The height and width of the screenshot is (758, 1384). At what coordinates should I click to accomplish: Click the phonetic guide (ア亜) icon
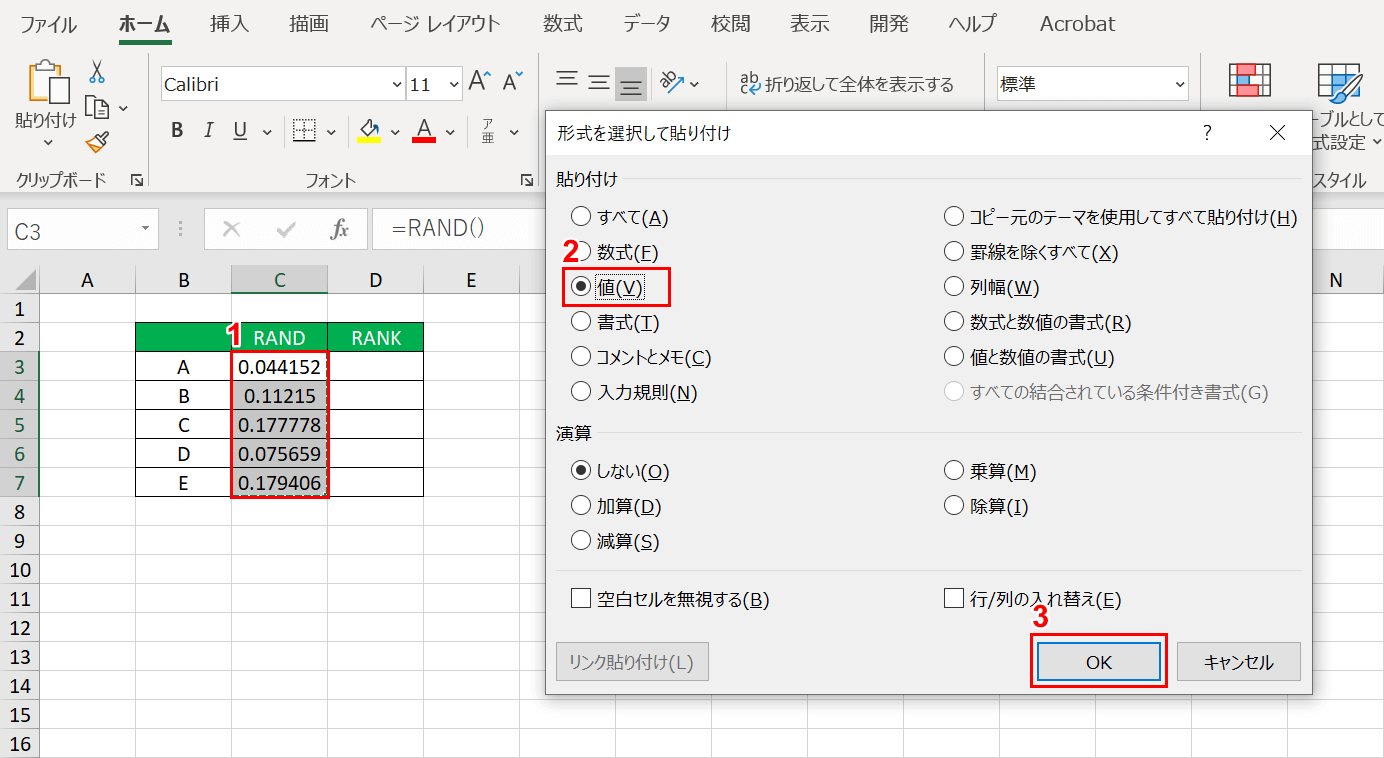pos(488,131)
